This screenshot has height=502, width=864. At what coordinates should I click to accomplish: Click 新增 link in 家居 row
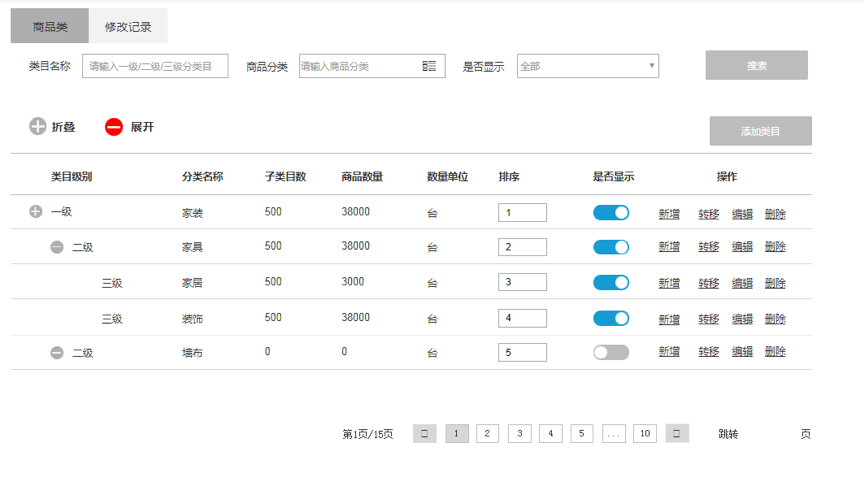669,283
